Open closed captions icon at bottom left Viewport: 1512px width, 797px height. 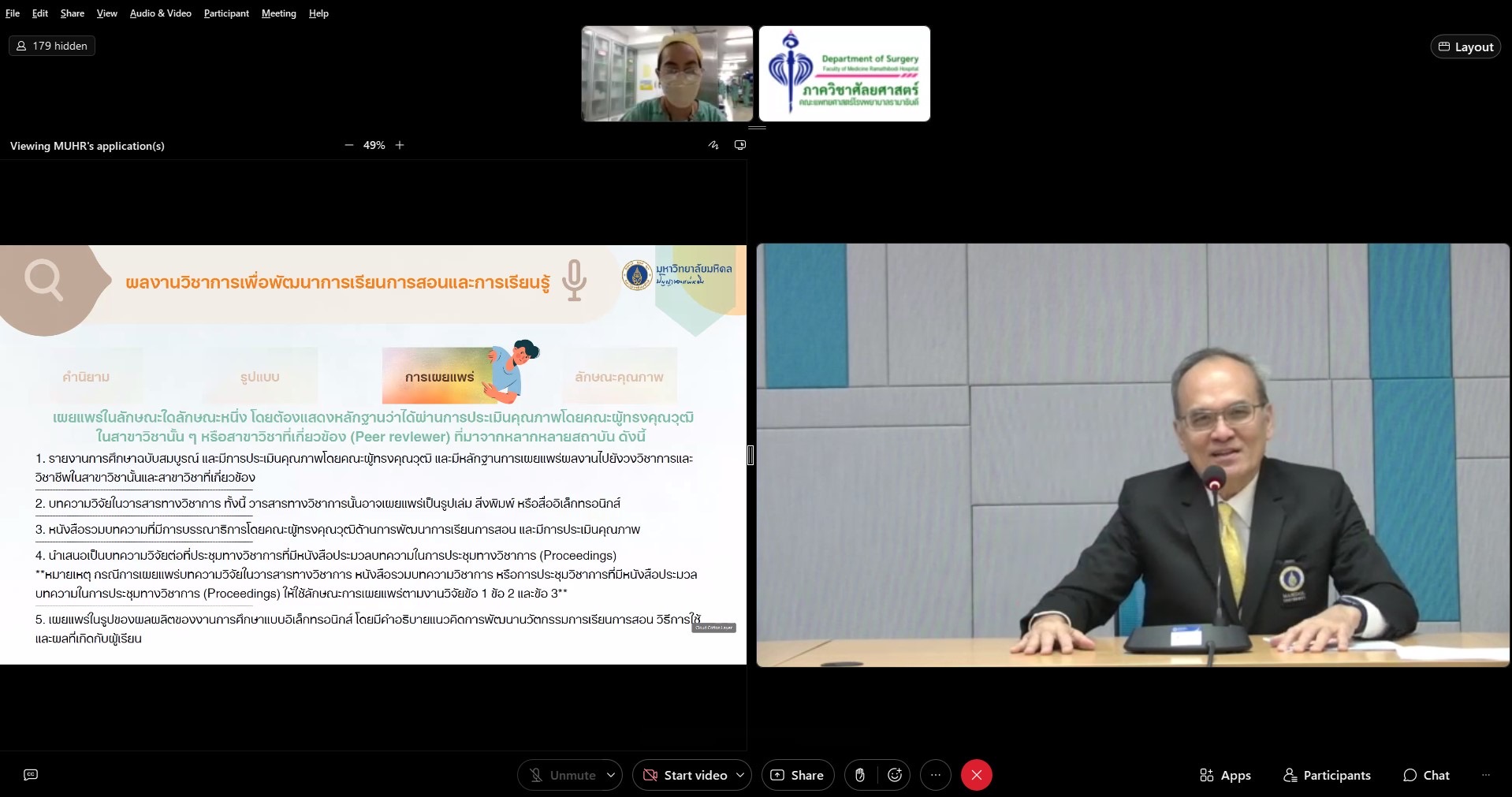coord(31,775)
